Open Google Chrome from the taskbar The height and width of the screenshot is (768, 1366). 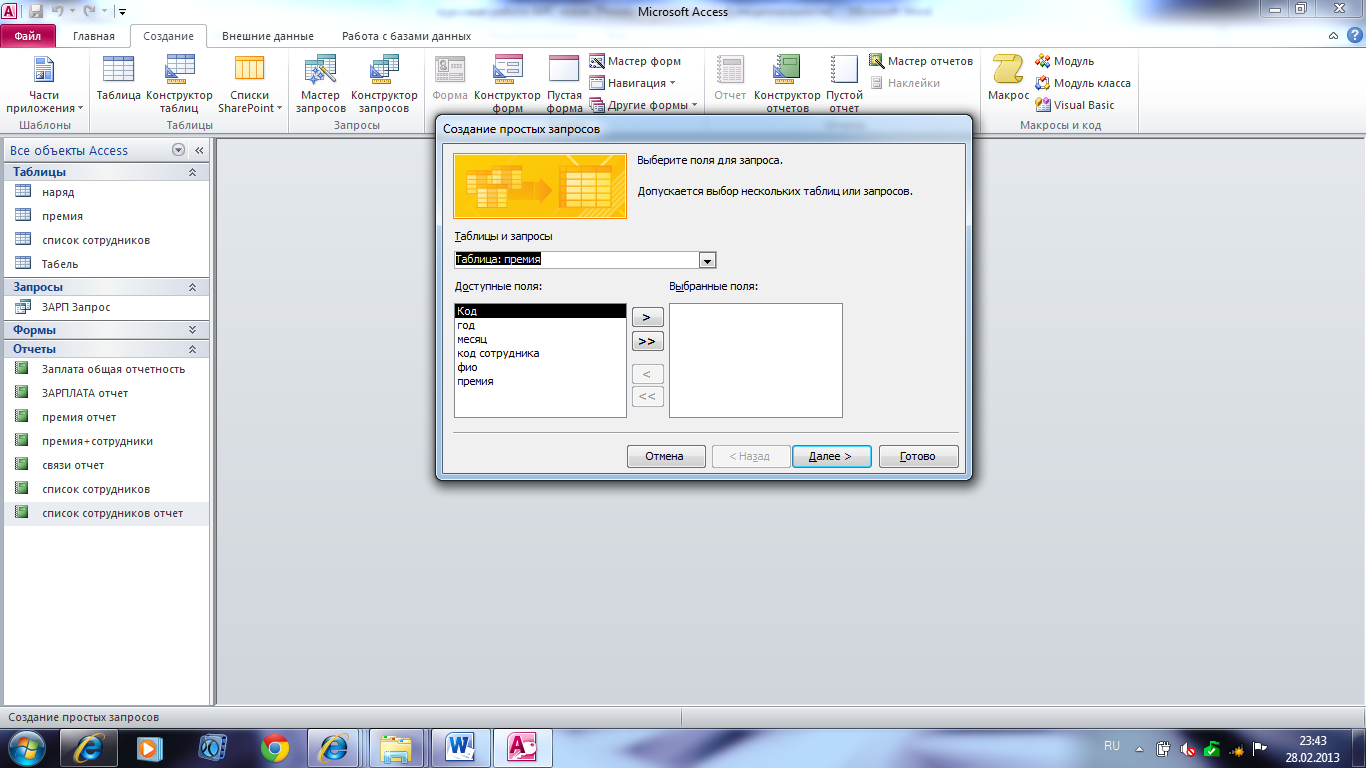pos(275,747)
